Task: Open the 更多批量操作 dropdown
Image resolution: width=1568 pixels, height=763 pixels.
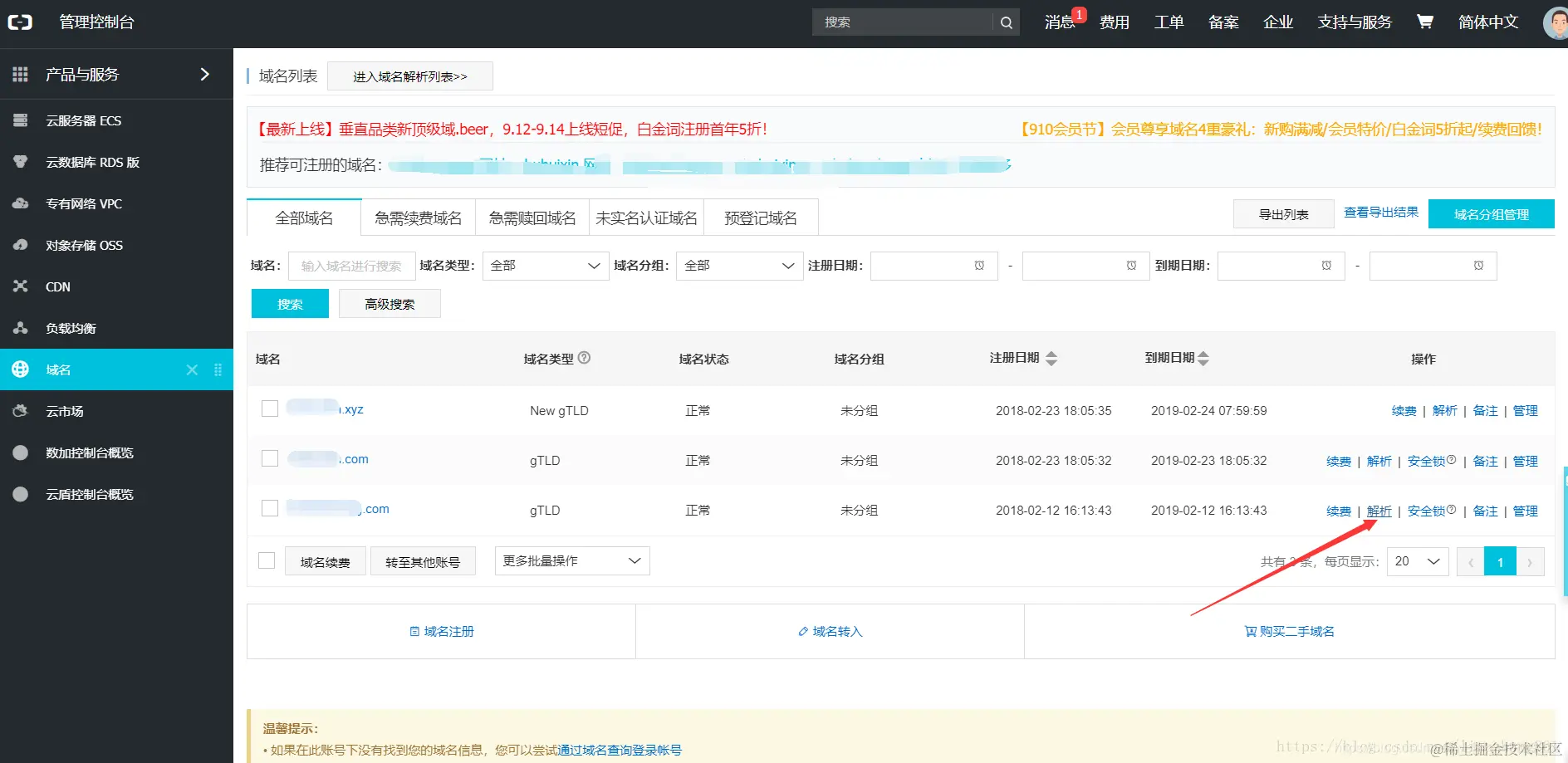Action: [571, 560]
